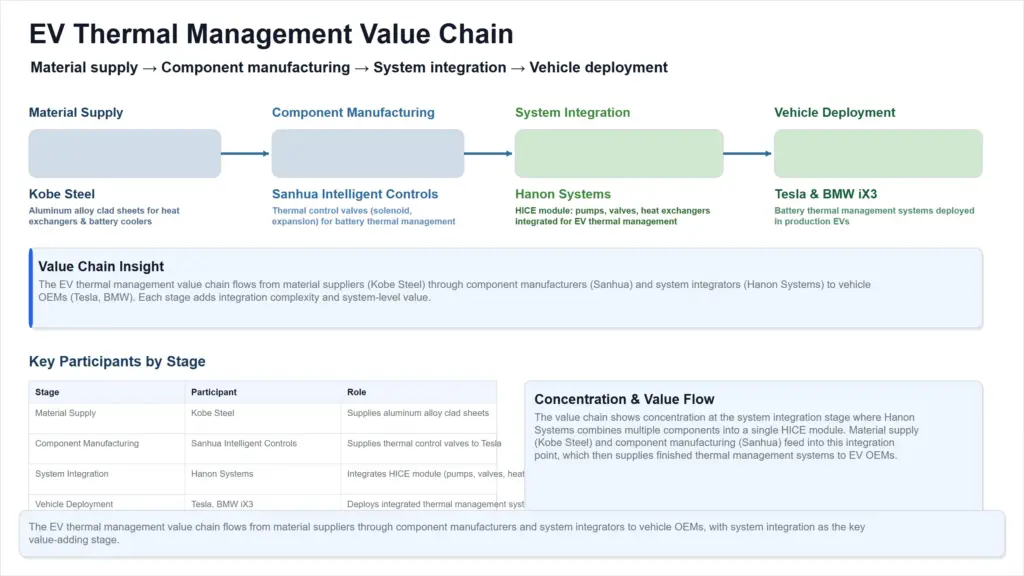This screenshot has height=576, width=1024.
Task: Select the green box under System Integration
Action: 619,153
